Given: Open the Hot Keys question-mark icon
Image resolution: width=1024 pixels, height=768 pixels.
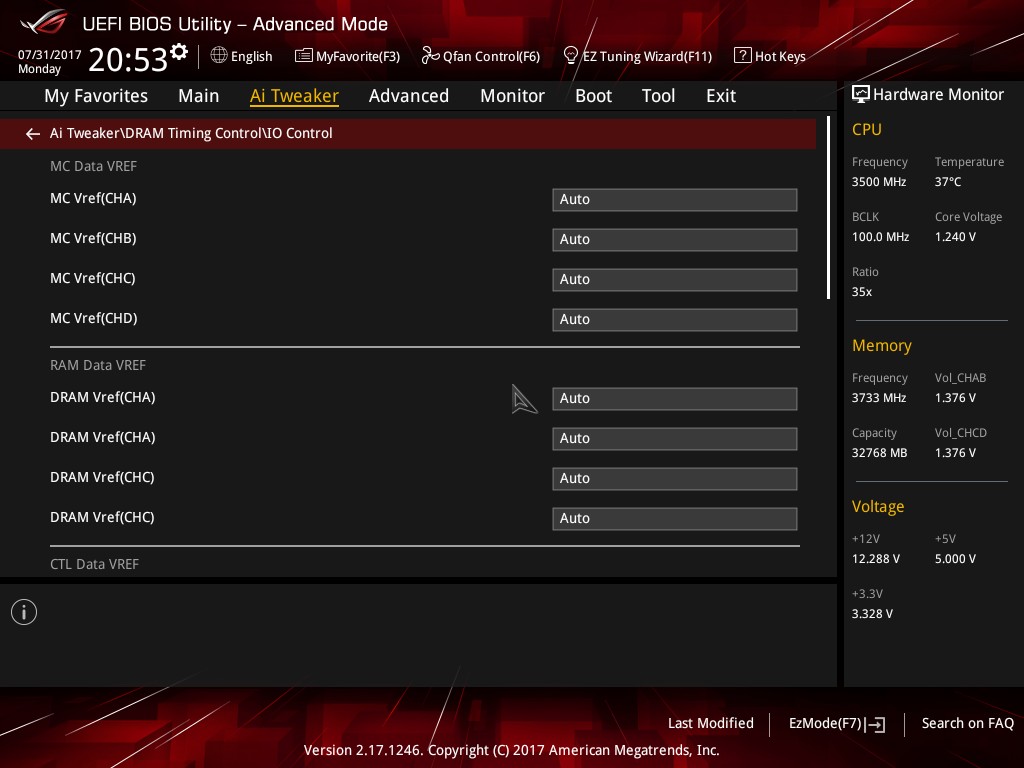Looking at the screenshot, I should [x=743, y=56].
